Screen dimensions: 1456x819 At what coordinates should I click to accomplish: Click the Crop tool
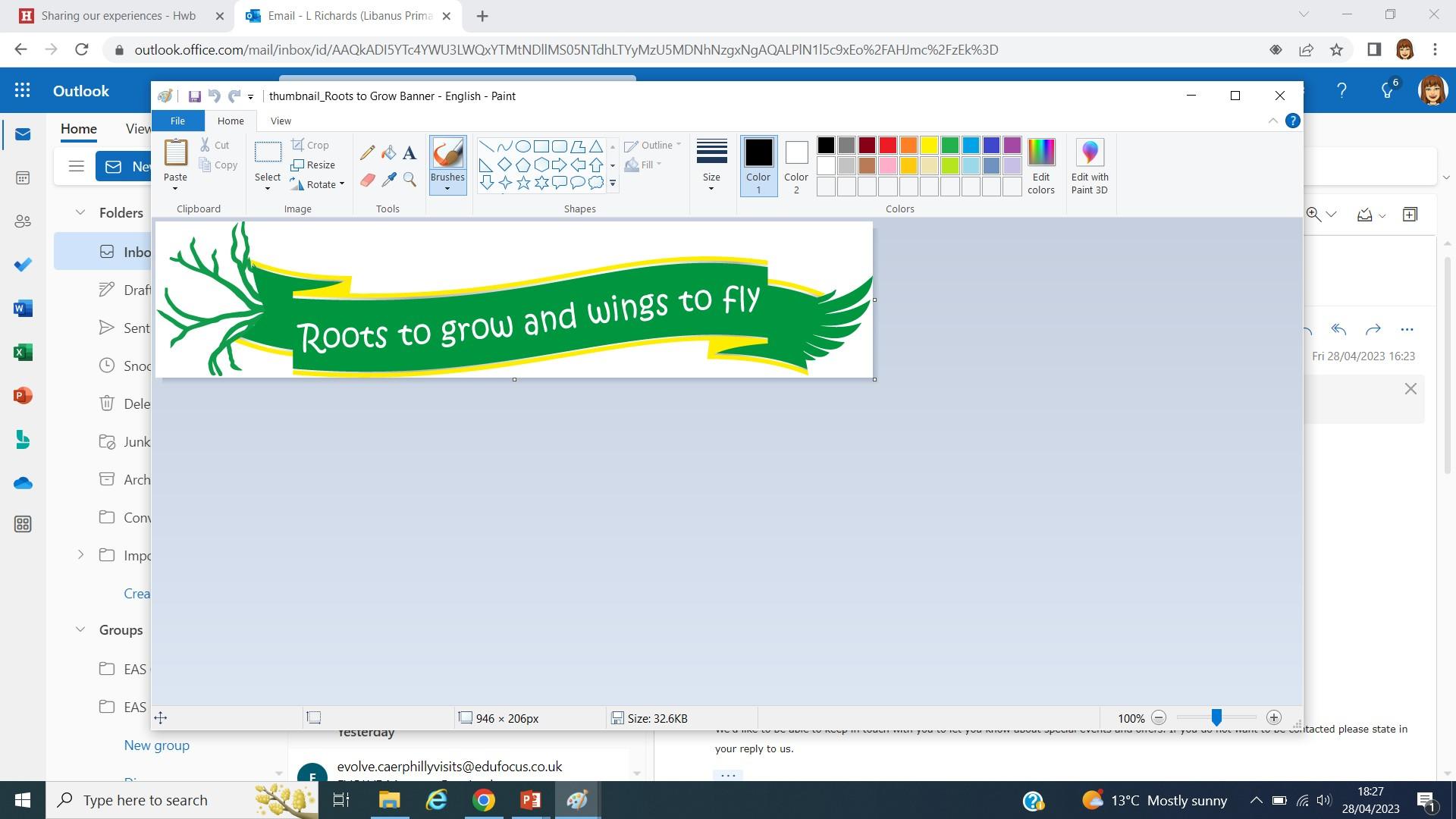(x=310, y=145)
